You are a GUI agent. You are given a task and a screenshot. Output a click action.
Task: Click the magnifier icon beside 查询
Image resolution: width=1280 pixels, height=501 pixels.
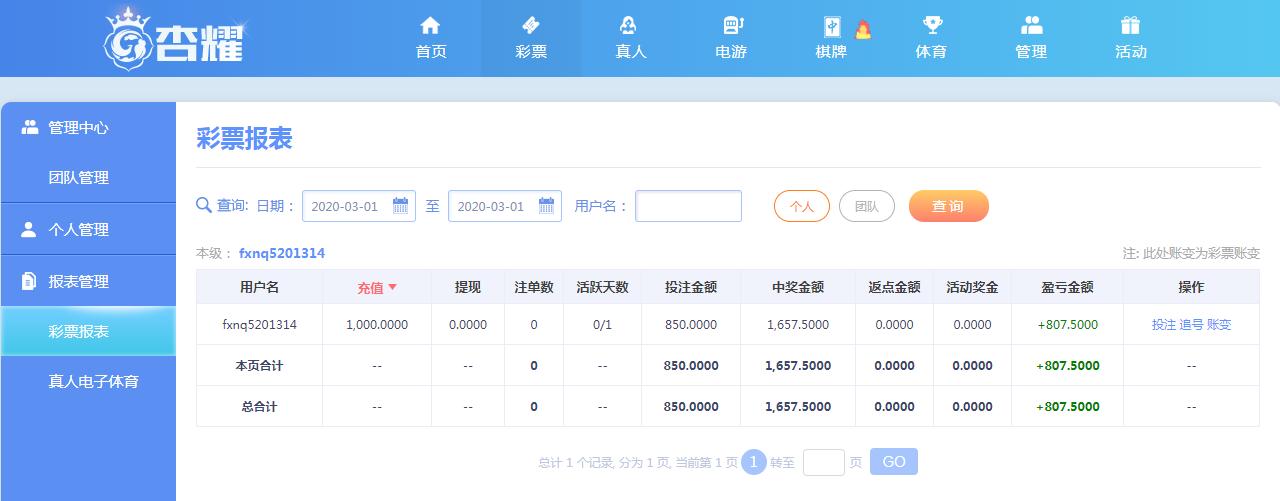[x=204, y=206]
